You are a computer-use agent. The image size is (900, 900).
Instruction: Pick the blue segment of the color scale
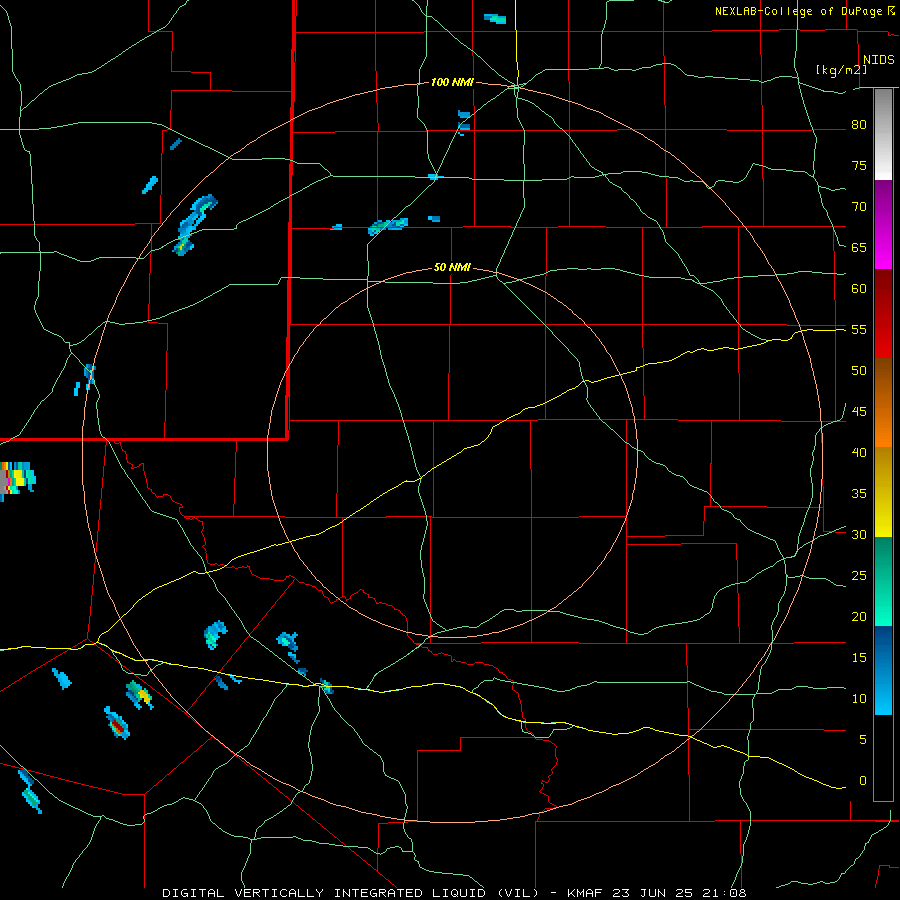pyautogui.click(x=883, y=670)
